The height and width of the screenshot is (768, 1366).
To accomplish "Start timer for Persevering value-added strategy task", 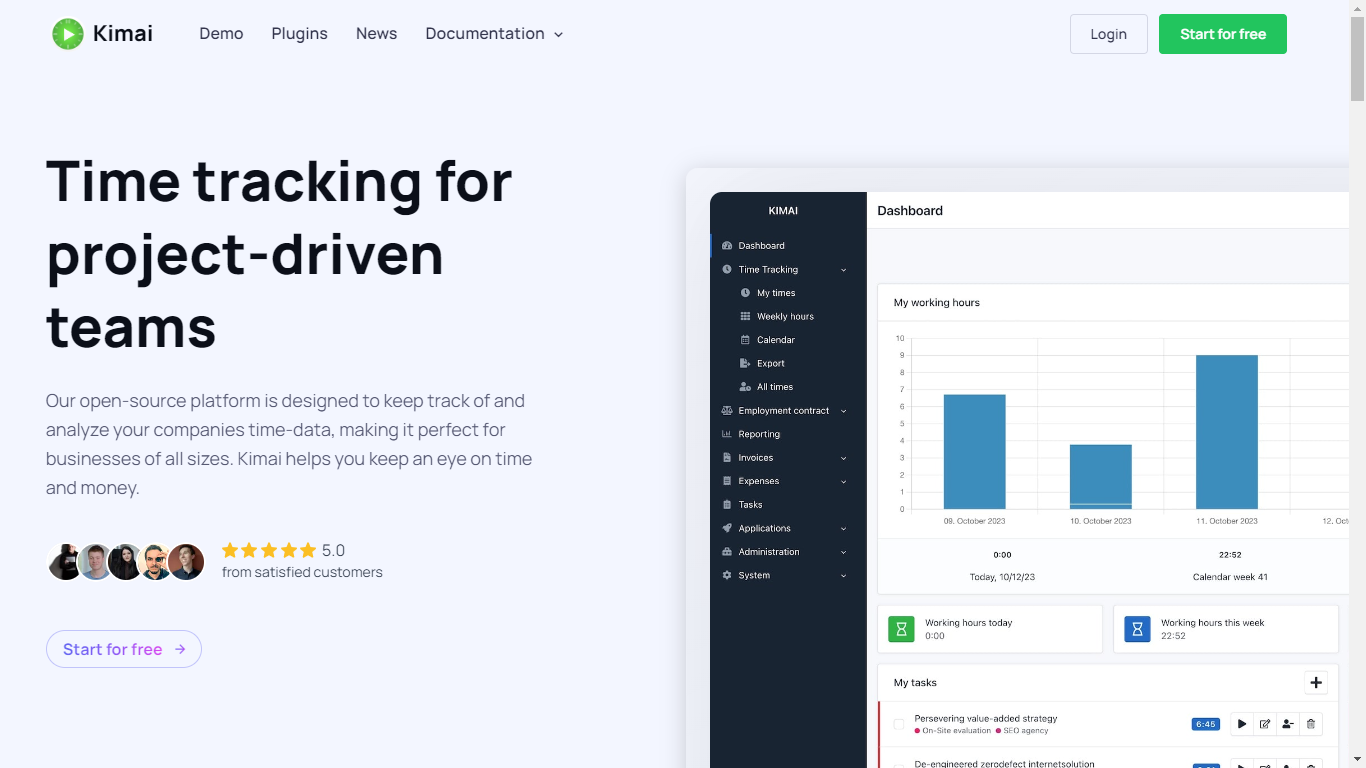I will pyautogui.click(x=1242, y=724).
